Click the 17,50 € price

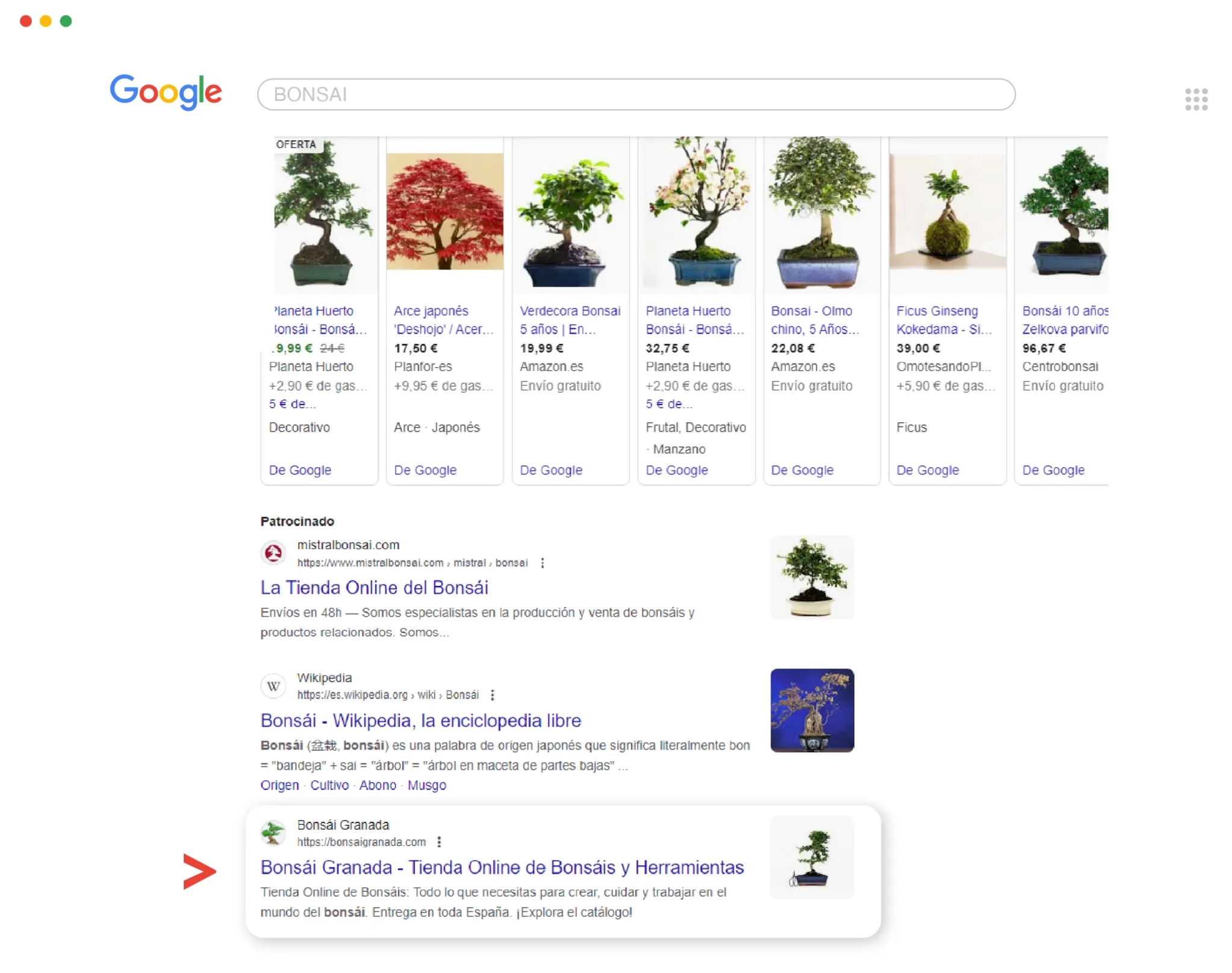[415, 349]
